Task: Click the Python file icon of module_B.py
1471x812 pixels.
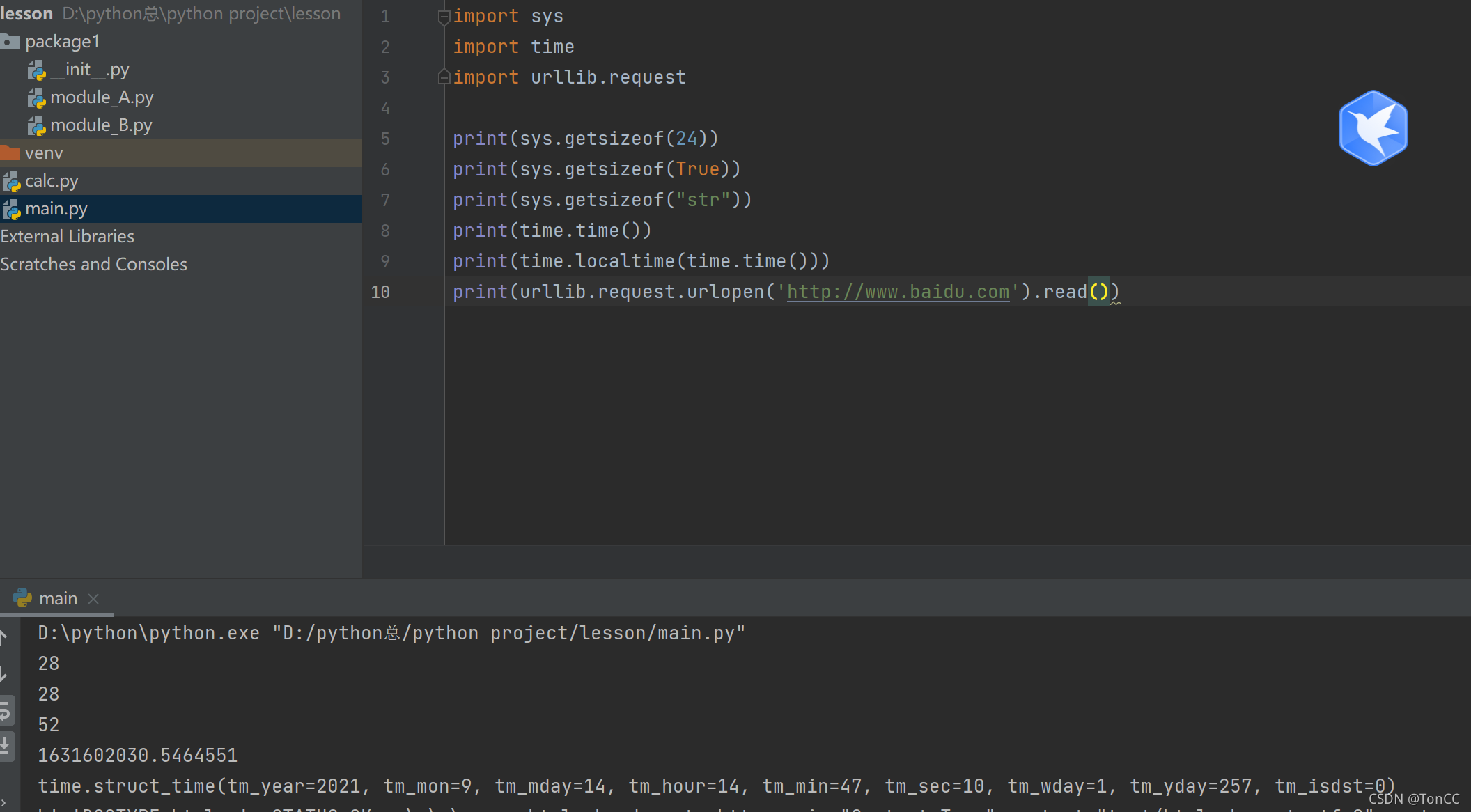Action: [x=37, y=126]
